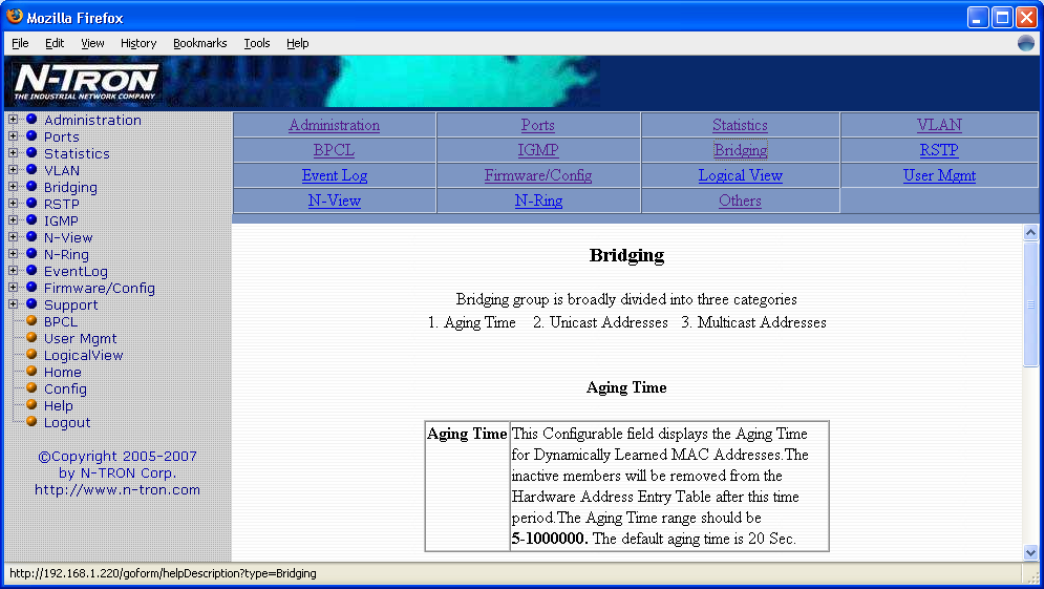Screen dimensions: 1044x589
Task: Click the blue bullet icon beside IGMP
Action: (x=31, y=221)
